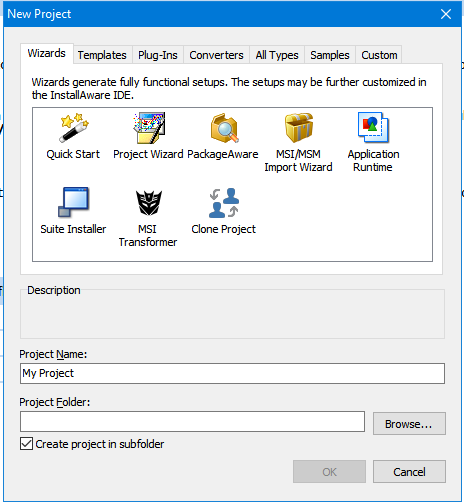Click into the Project Folder field
This screenshot has height=502, width=464.
pyautogui.click(x=192, y=421)
